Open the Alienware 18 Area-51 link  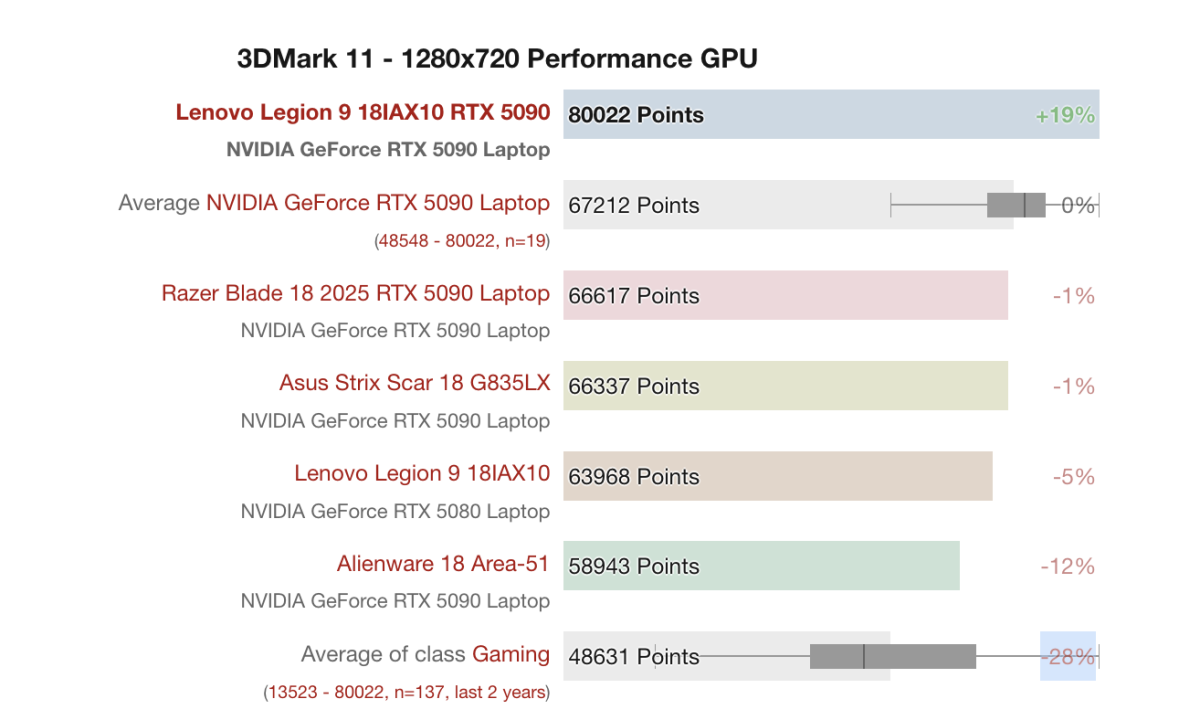[443, 563]
